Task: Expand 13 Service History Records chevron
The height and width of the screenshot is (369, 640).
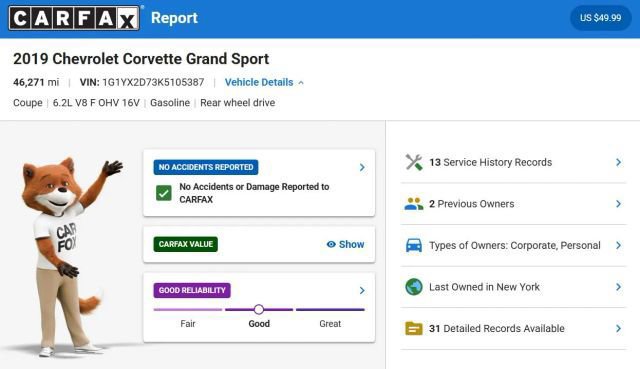Action: pos(618,162)
